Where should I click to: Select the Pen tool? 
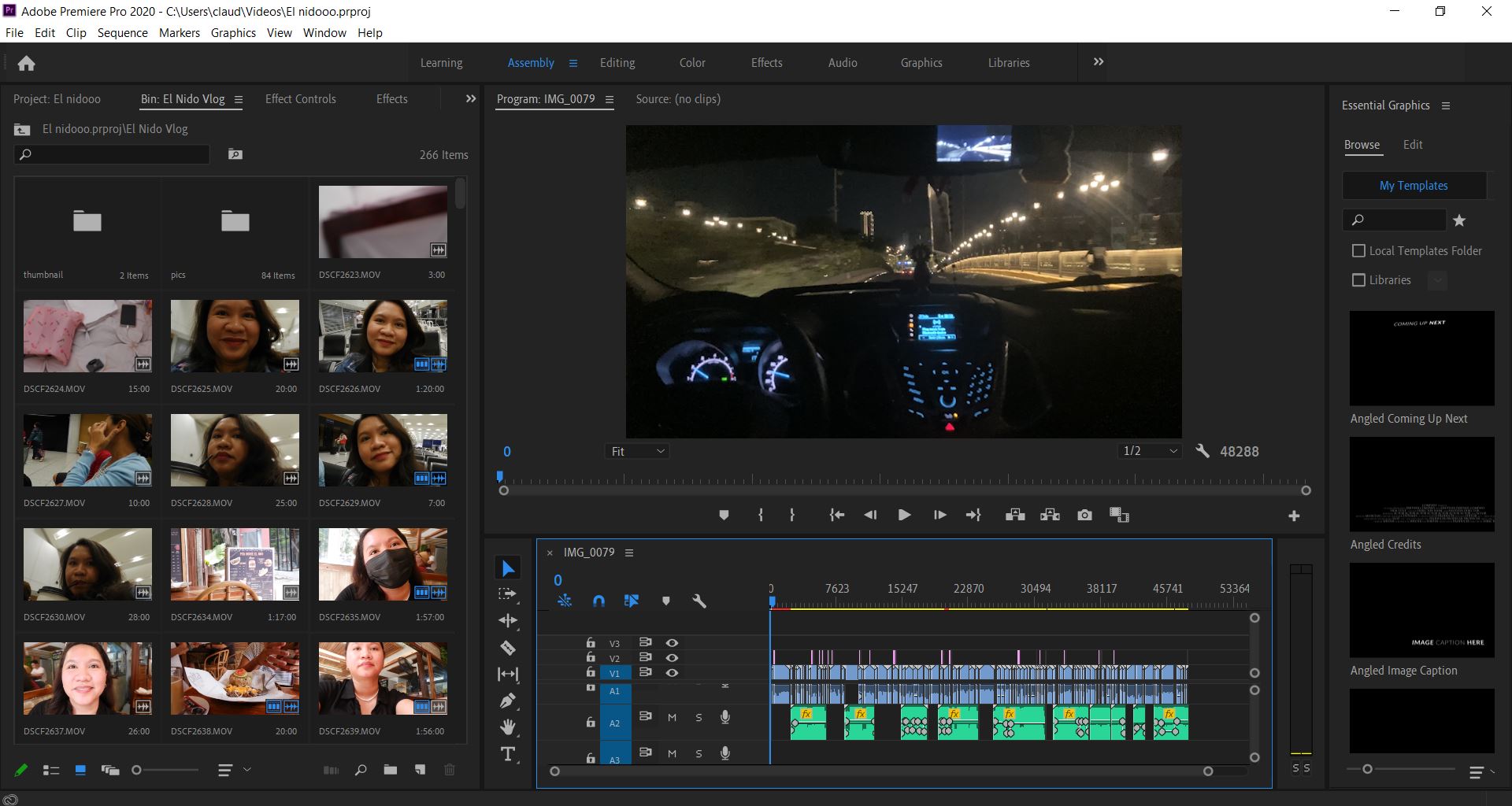point(508,700)
